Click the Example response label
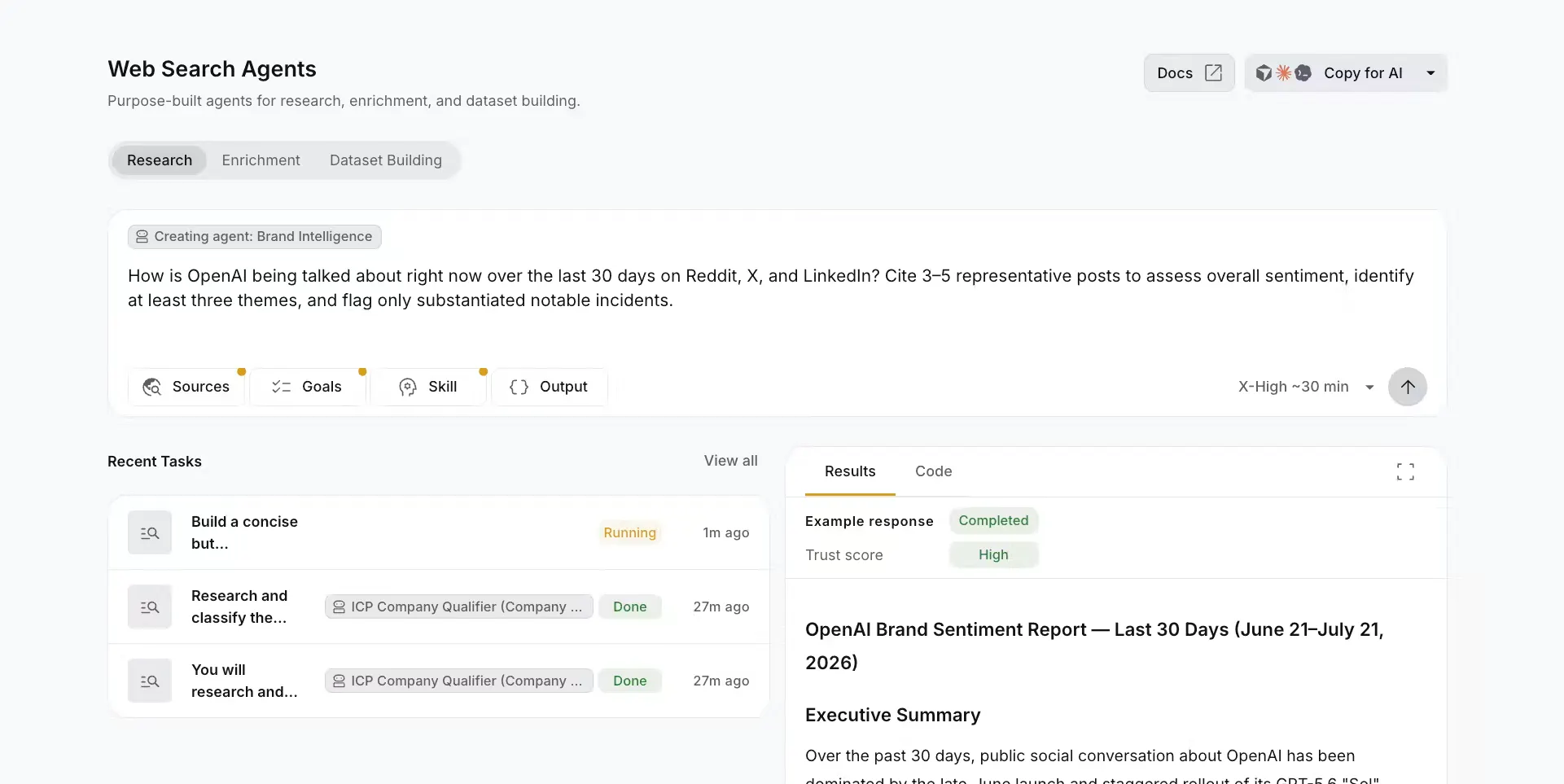 [x=869, y=521]
